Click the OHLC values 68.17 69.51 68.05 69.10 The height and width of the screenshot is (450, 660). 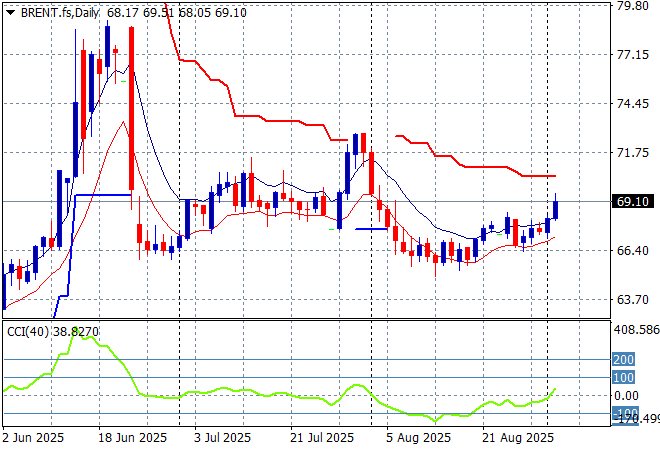point(176,13)
